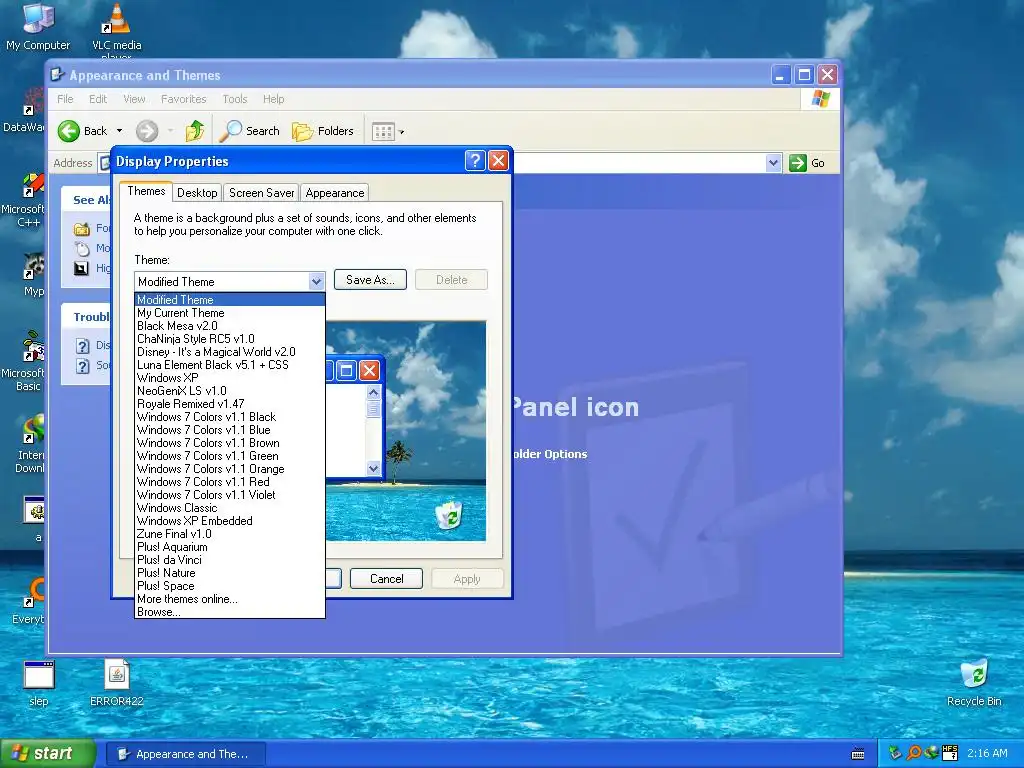Viewport: 1024px width, 768px height.
Task: Expand the Theme dropdown arrow
Action: (316, 281)
